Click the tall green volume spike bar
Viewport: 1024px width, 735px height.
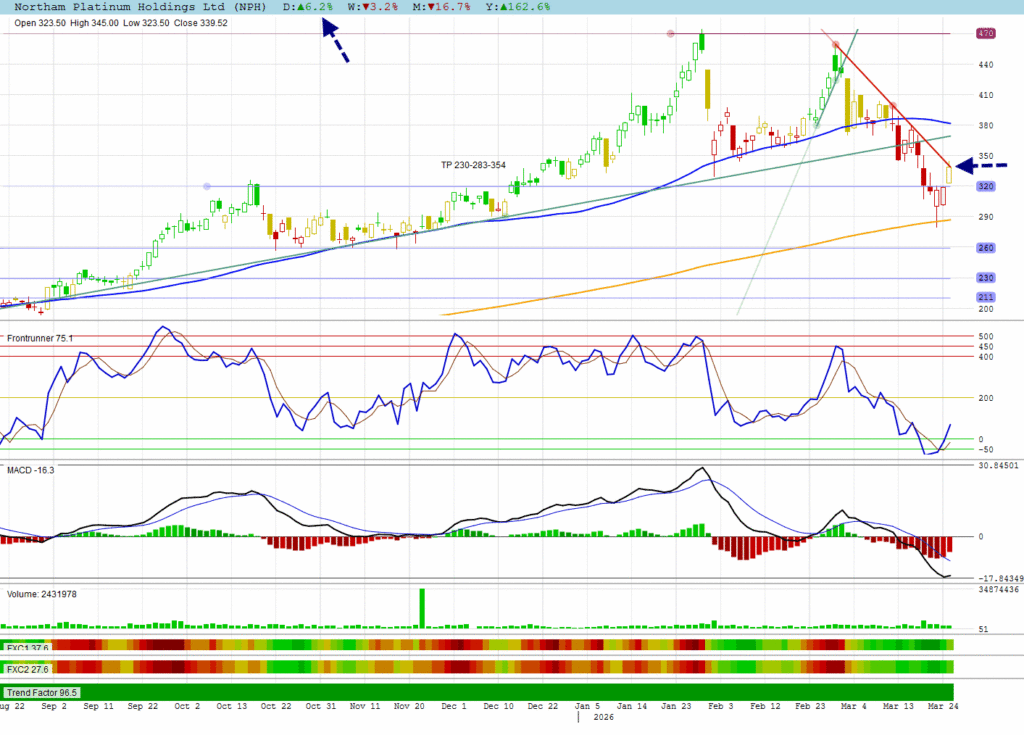[422, 608]
